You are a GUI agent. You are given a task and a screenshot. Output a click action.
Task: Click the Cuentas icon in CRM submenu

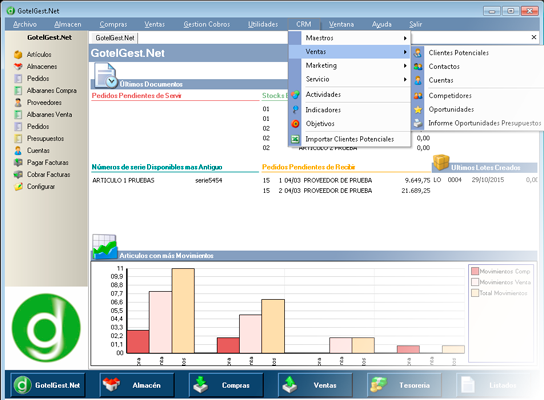(418, 80)
